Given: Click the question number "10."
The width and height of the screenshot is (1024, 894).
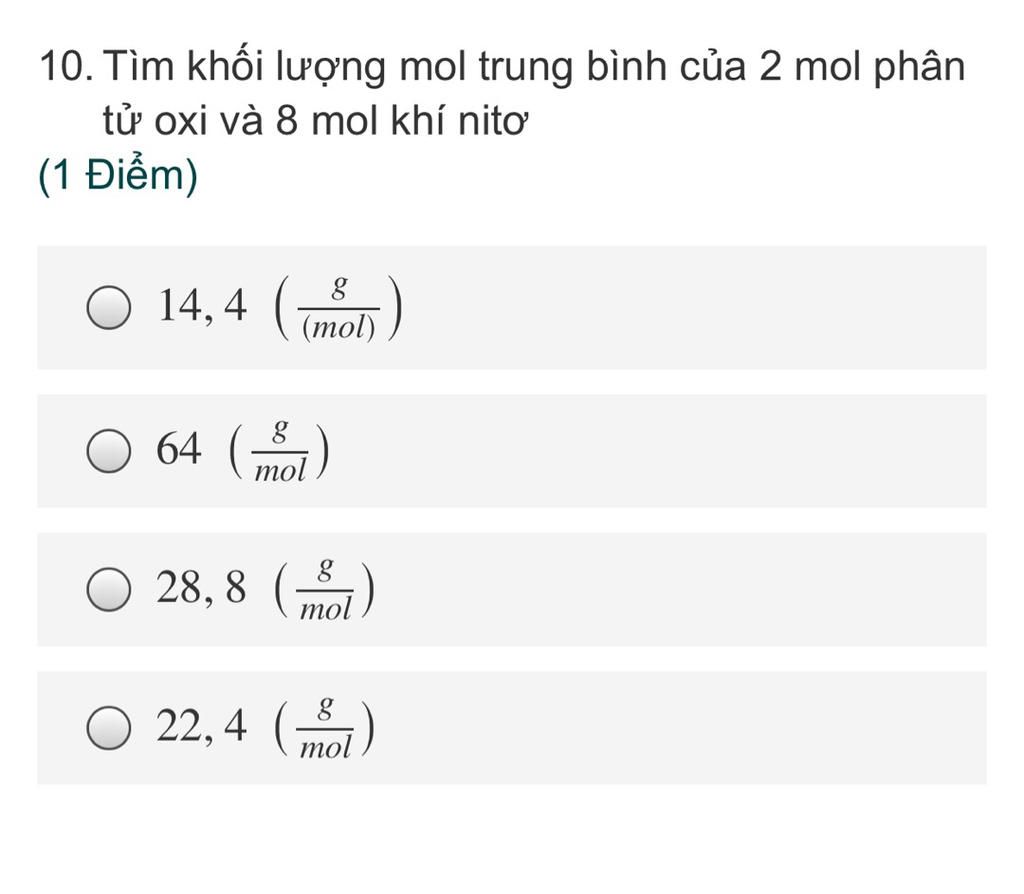Looking at the screenshot, I should pyautogui.click(x=65, y=66).
